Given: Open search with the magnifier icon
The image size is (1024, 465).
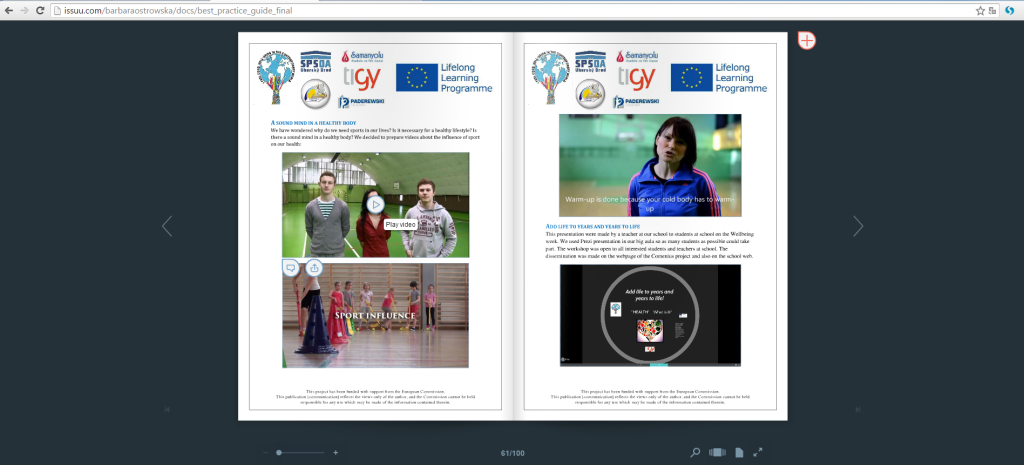Looking at the screenshot, I should pos(696,452).
